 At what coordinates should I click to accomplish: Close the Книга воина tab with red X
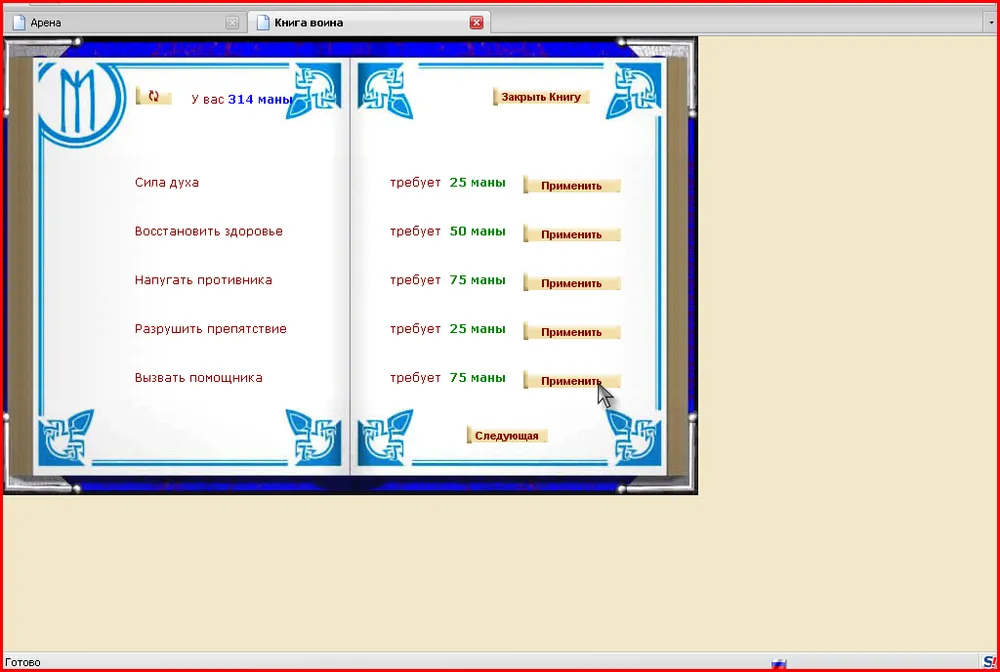[x=476, y=22]
